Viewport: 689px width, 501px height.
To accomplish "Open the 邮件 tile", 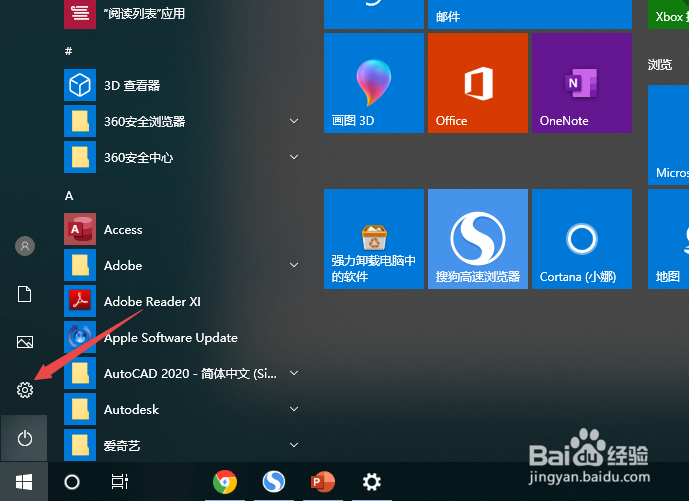I will (530, 14).
